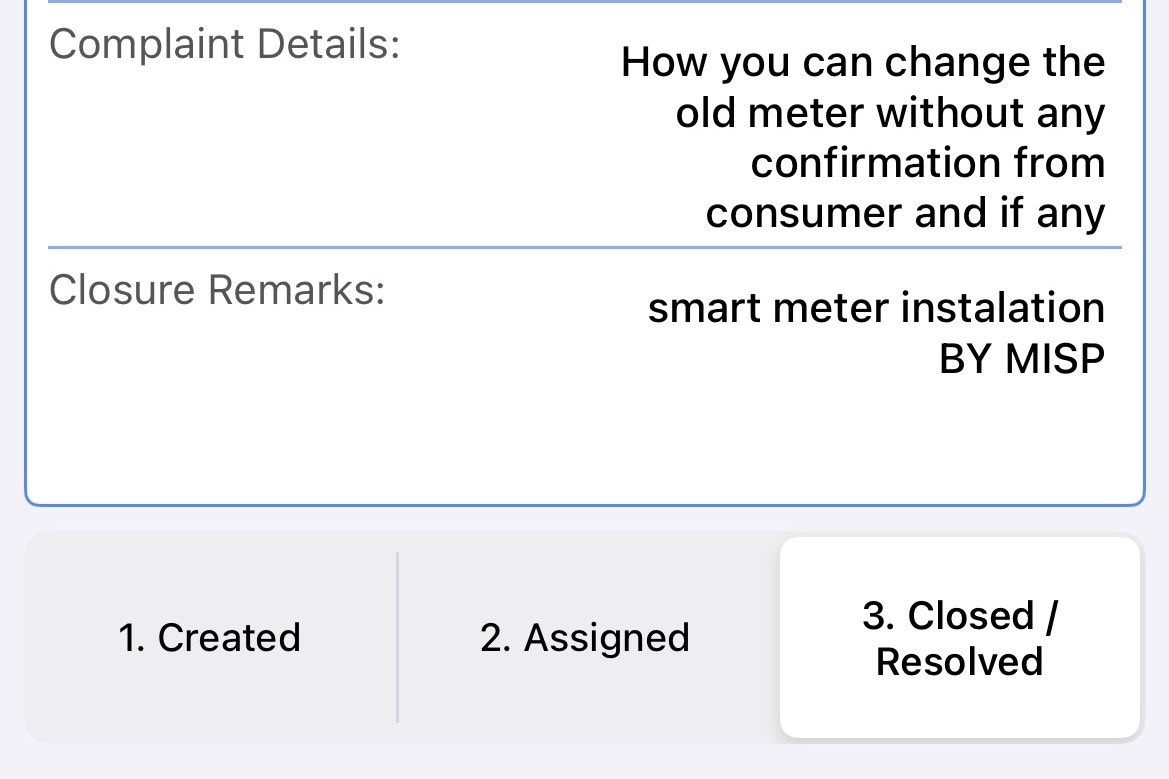Tap the "Complaint Details:" label

pyautogui.click(x=224, y=44)
